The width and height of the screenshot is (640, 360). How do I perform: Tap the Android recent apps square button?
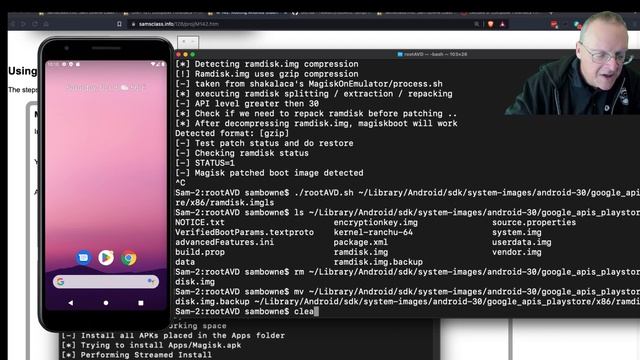[x=141, y=303]
